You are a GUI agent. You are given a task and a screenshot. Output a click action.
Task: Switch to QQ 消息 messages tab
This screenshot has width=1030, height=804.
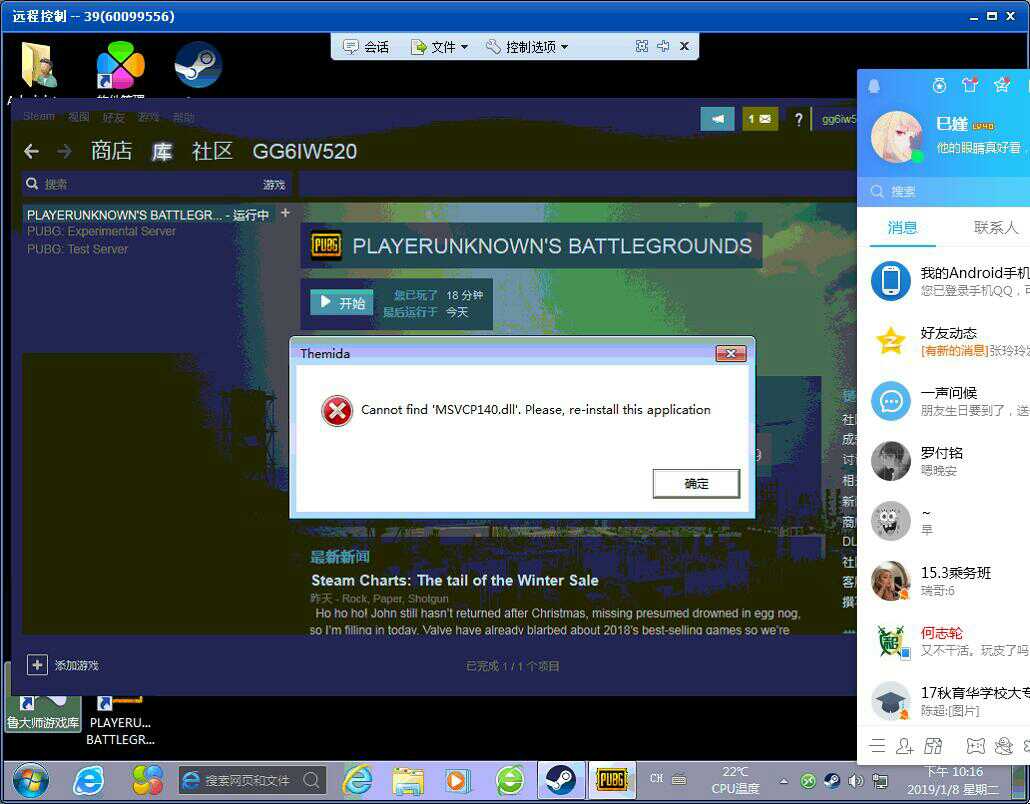coord(902,228)
